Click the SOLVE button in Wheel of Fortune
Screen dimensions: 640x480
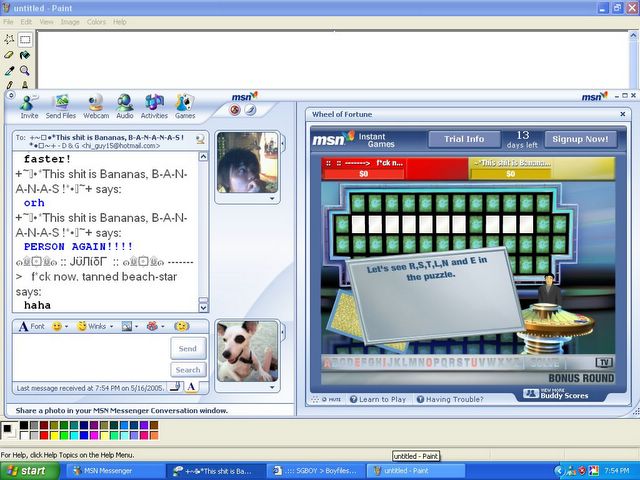click(545, 362)
